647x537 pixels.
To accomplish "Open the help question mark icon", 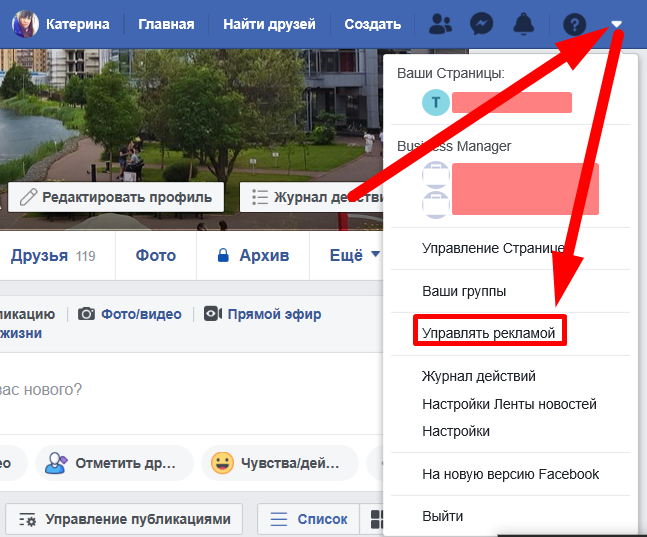I will [574, 24].
